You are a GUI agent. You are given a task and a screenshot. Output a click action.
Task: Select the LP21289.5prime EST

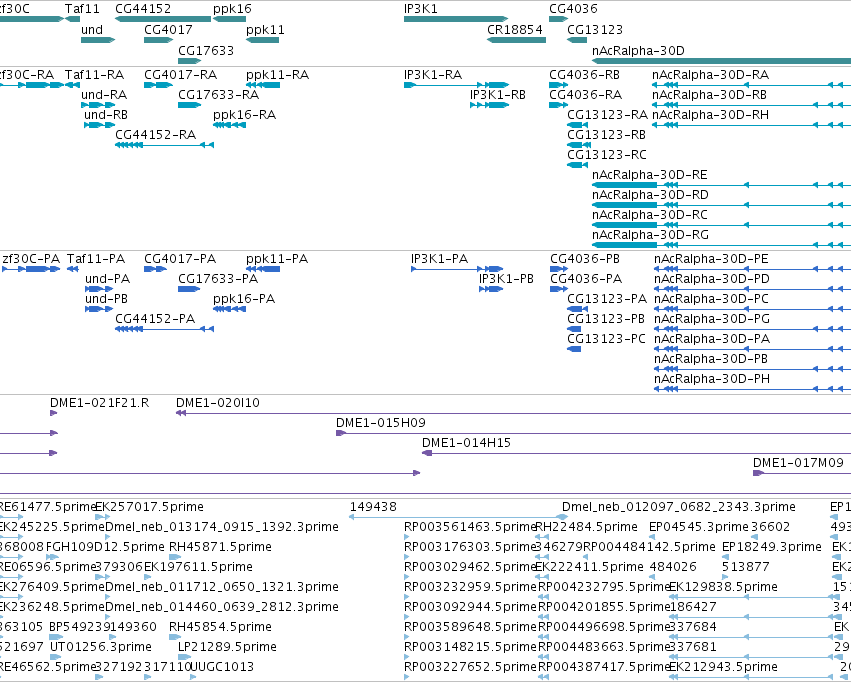184,657
